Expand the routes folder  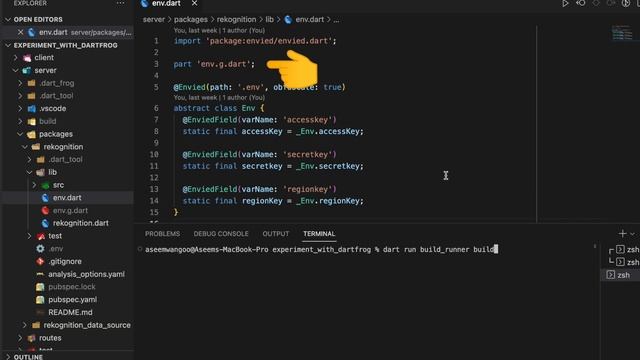[20, 338]
